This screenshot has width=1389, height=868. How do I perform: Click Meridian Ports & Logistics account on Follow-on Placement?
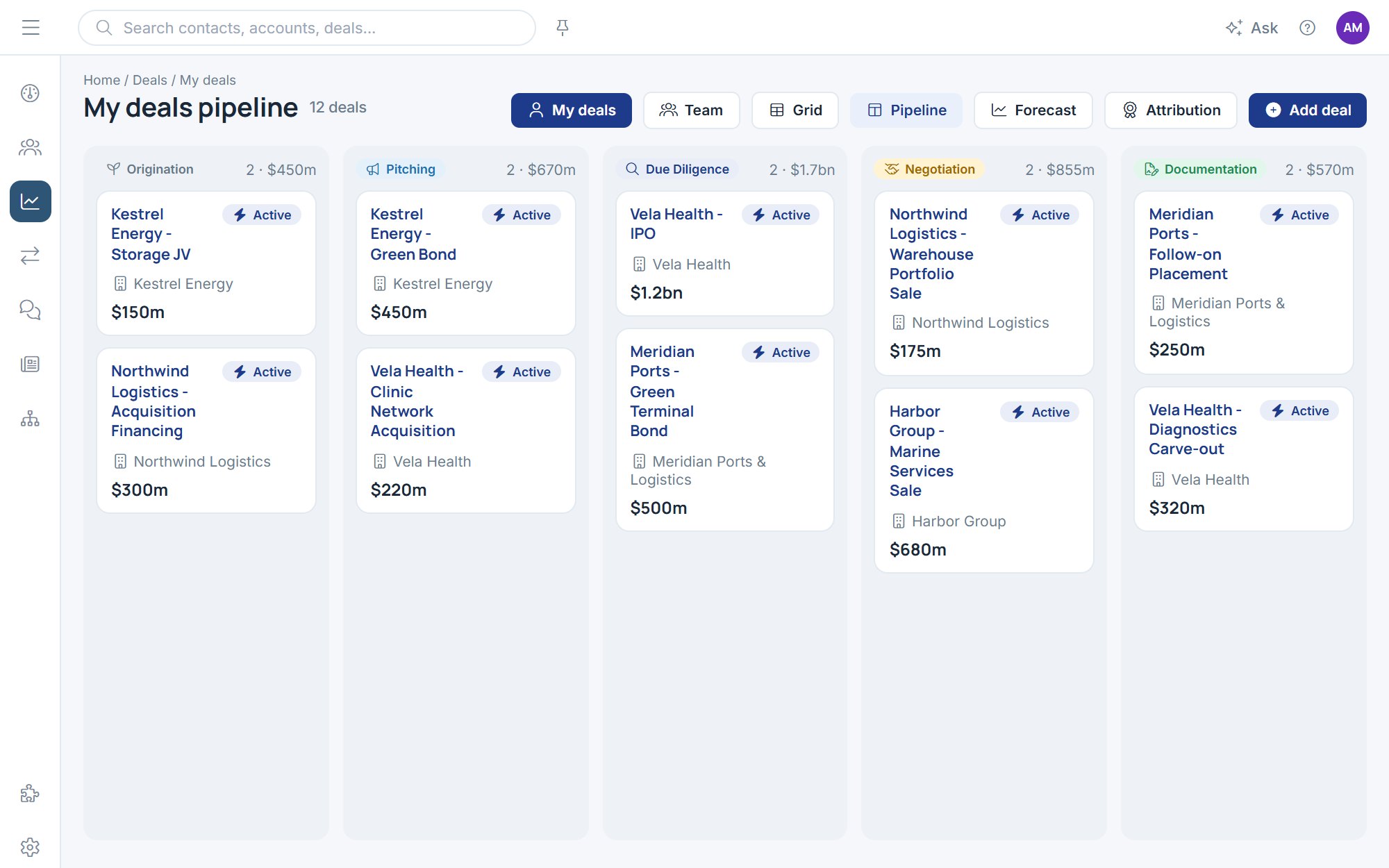pos(1217,312)
